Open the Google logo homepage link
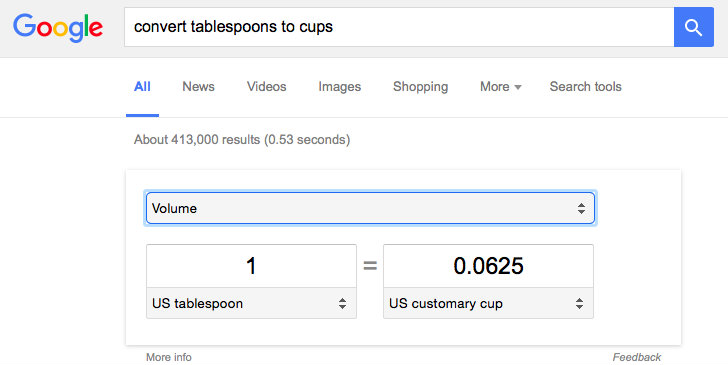 click(x=58, y=27)
